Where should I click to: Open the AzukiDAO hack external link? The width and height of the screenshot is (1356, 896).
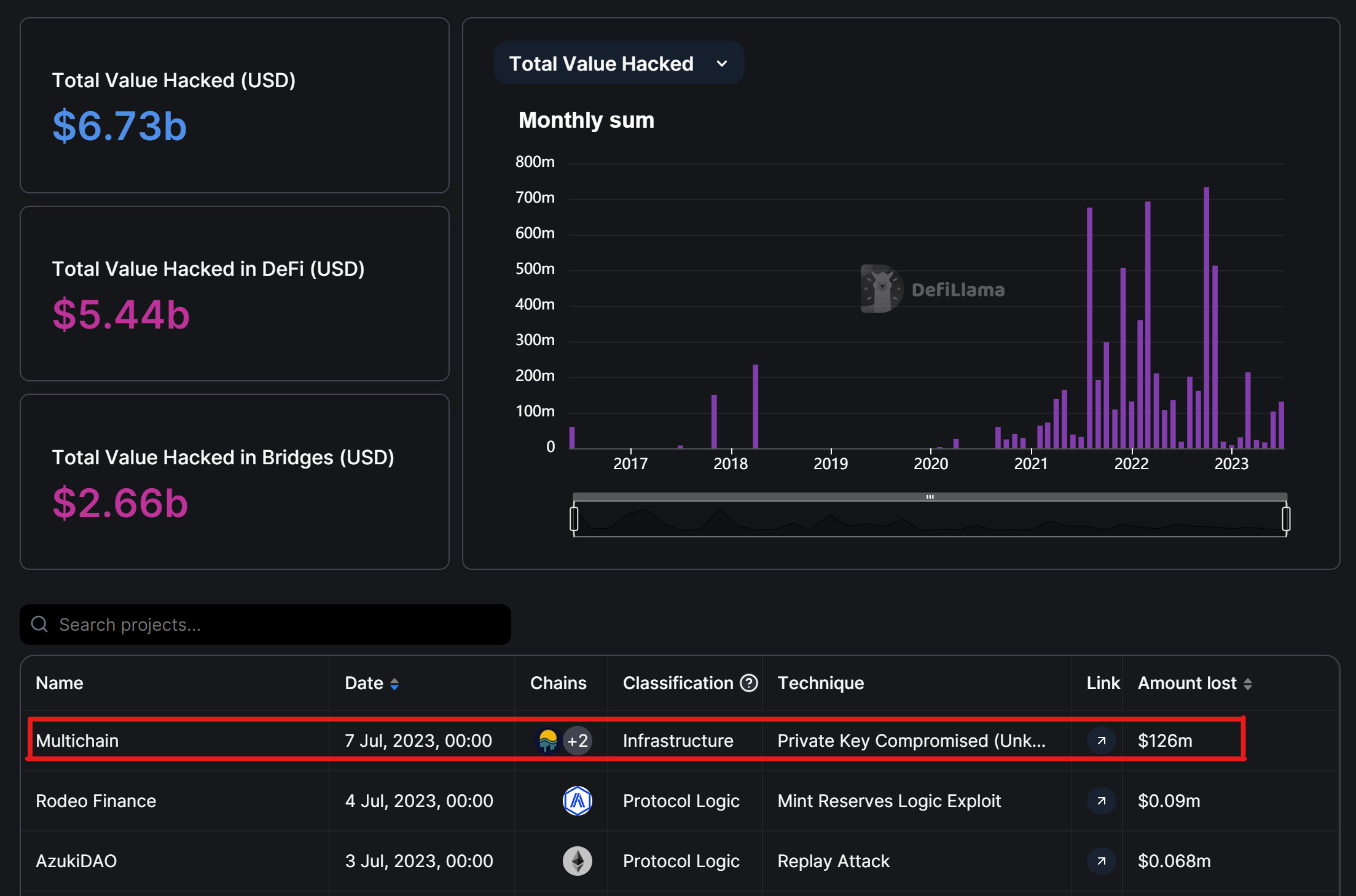pyautogui.click(x=1102, y=861)
